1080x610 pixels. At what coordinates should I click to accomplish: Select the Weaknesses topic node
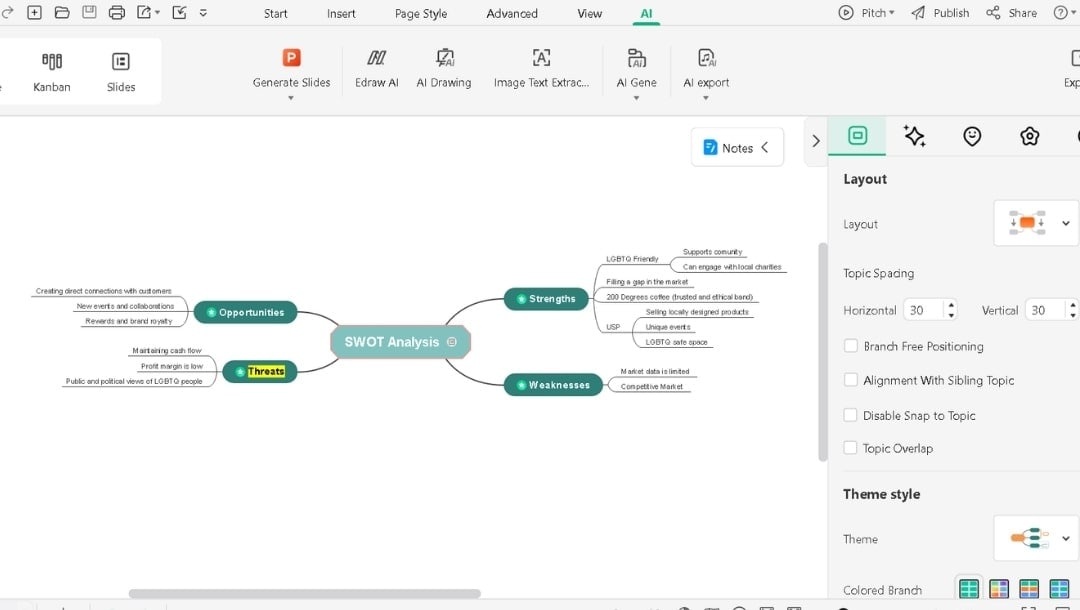(x=553, y=384)
